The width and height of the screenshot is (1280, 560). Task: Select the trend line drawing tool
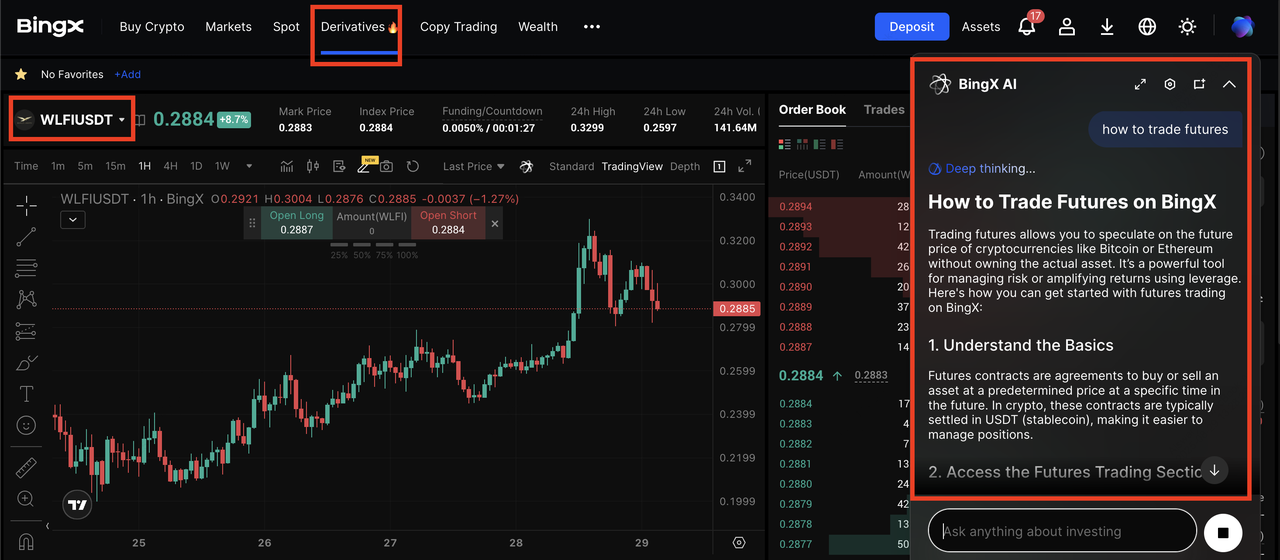coord(26,237)
